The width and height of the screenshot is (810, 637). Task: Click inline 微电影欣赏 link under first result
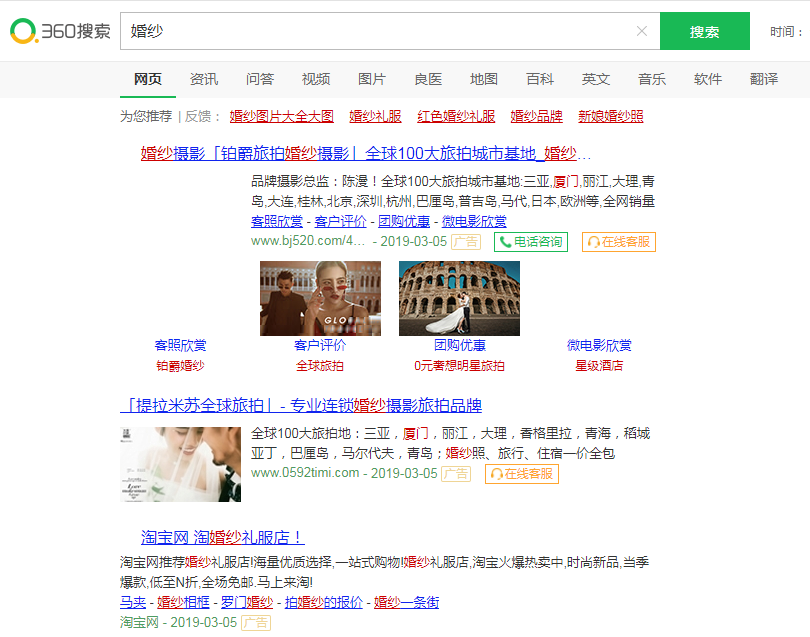[x=474, y=222]
